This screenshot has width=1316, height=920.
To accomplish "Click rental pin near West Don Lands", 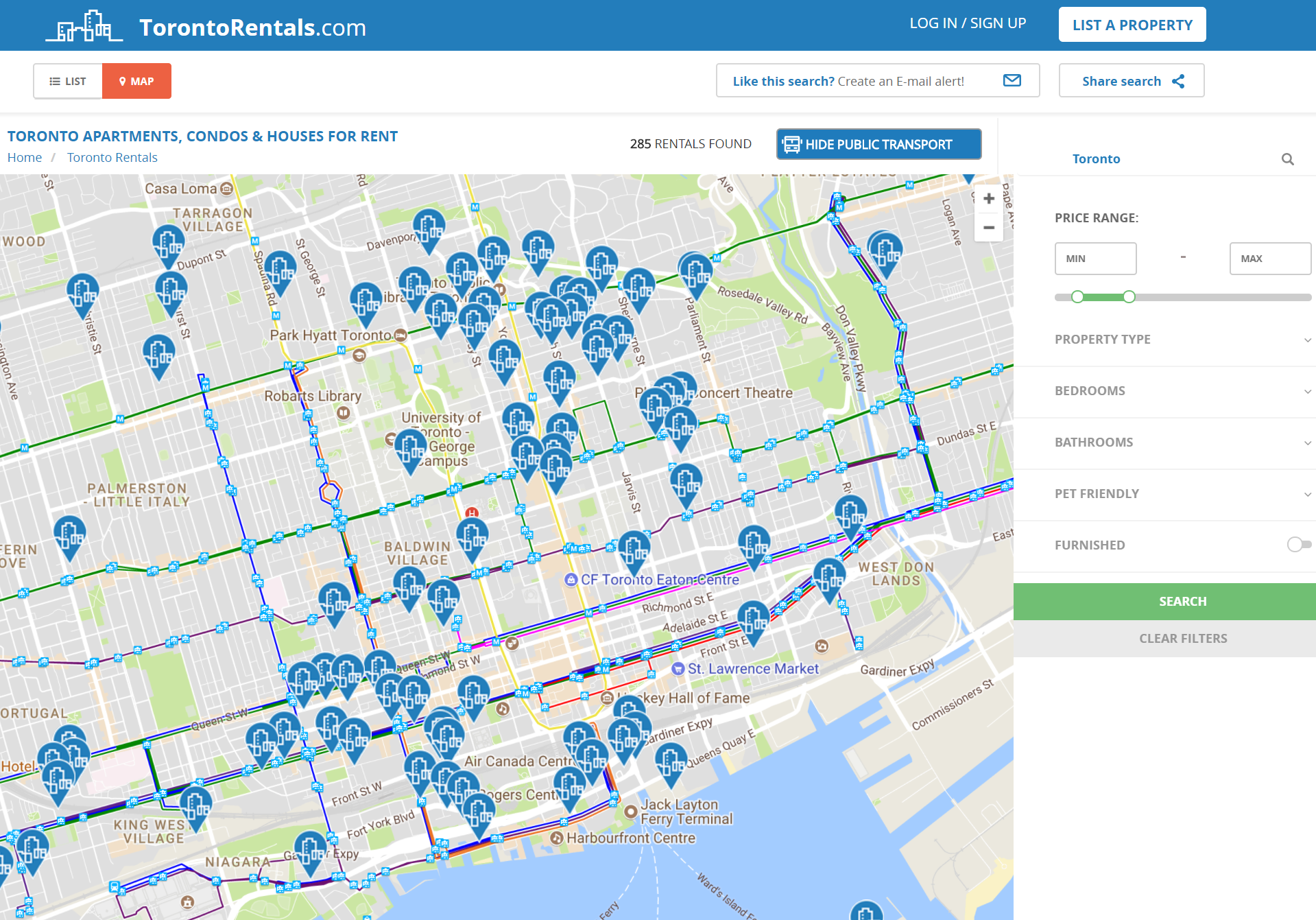I will [829, 580].
